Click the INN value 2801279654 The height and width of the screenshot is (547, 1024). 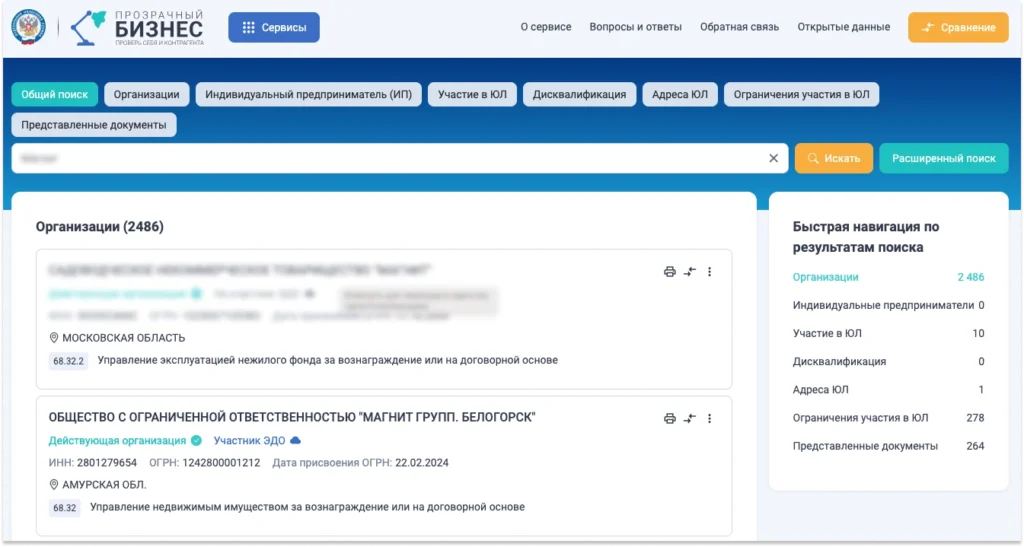coord(107,463)
